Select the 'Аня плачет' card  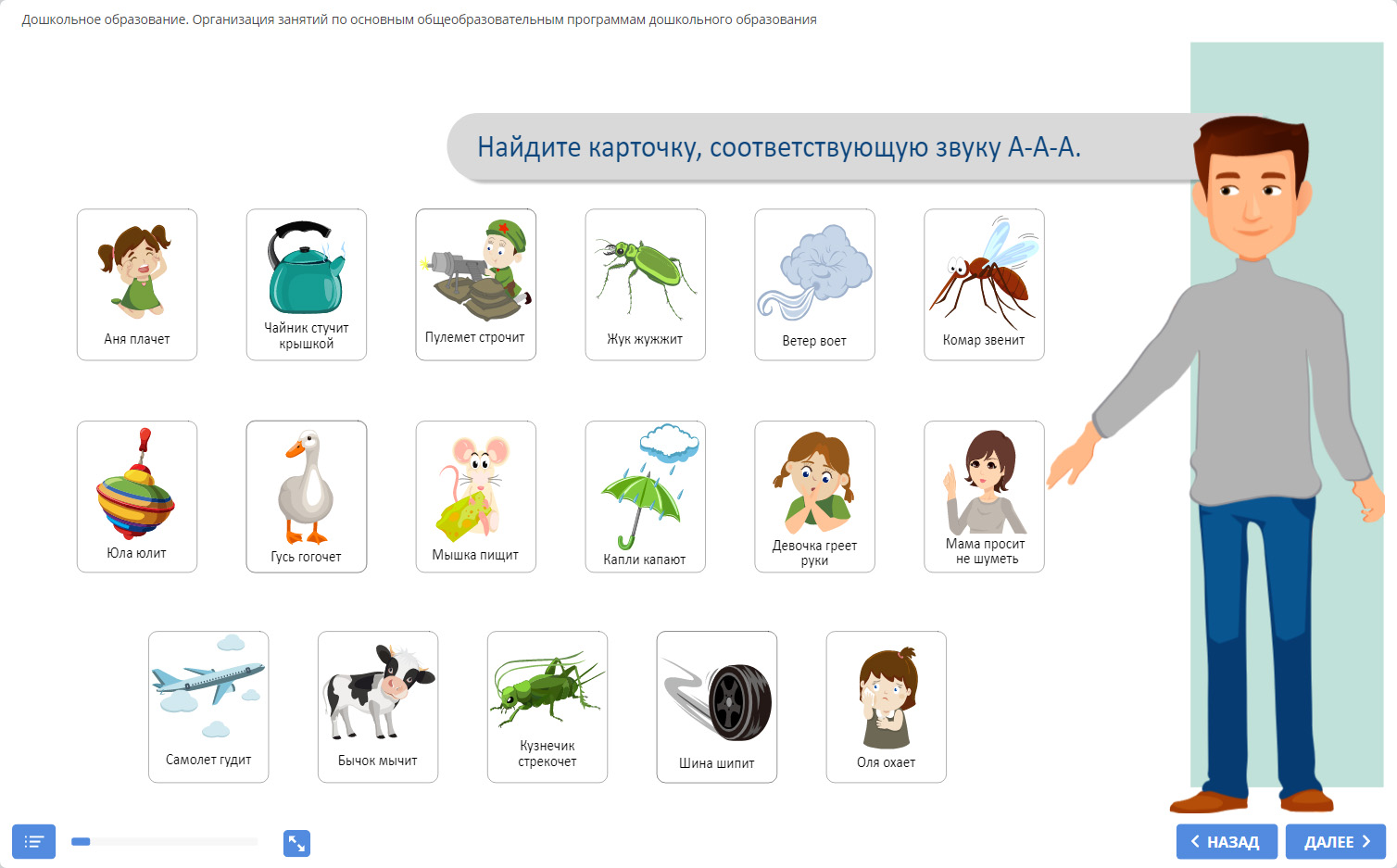click(137, 284)
